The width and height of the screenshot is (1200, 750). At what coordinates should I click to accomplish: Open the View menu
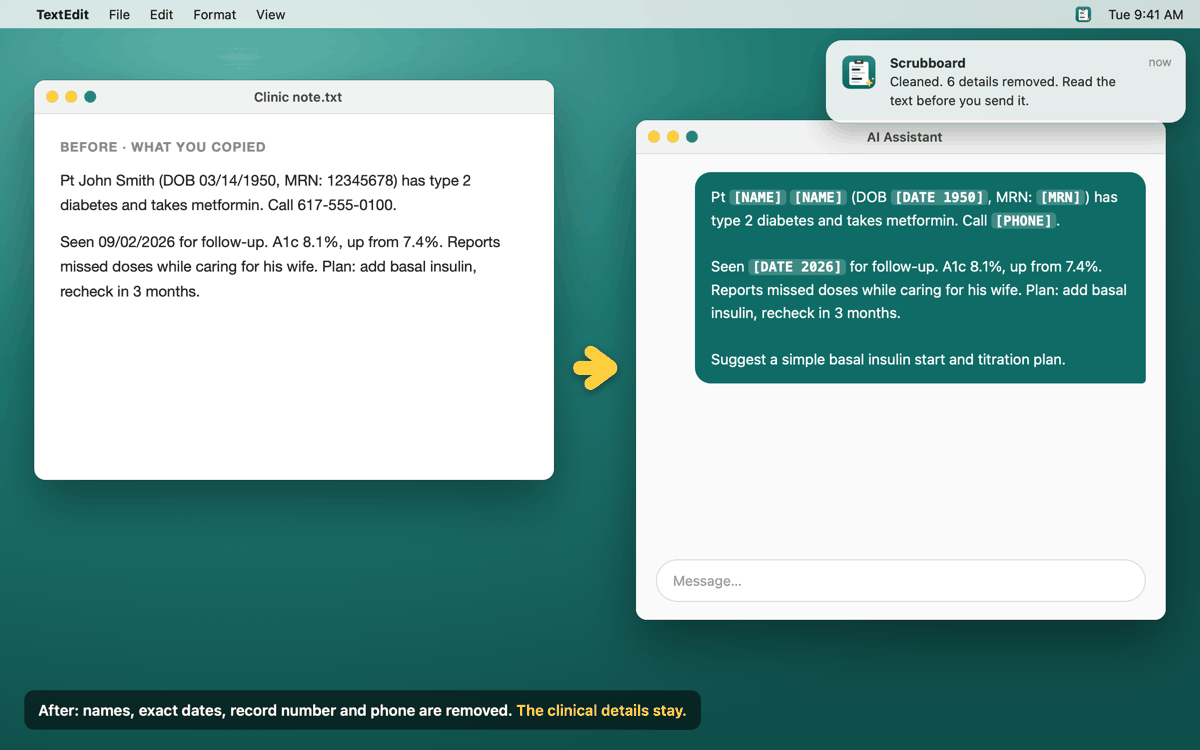[x=270, y=14]
